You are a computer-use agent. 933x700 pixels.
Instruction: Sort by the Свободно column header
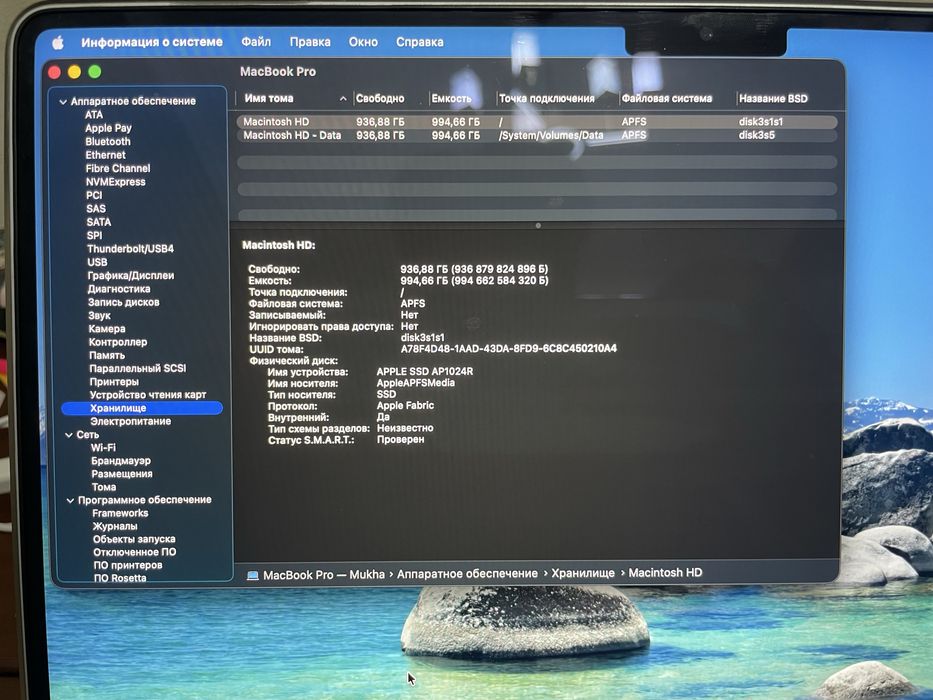tap(380, 98)
